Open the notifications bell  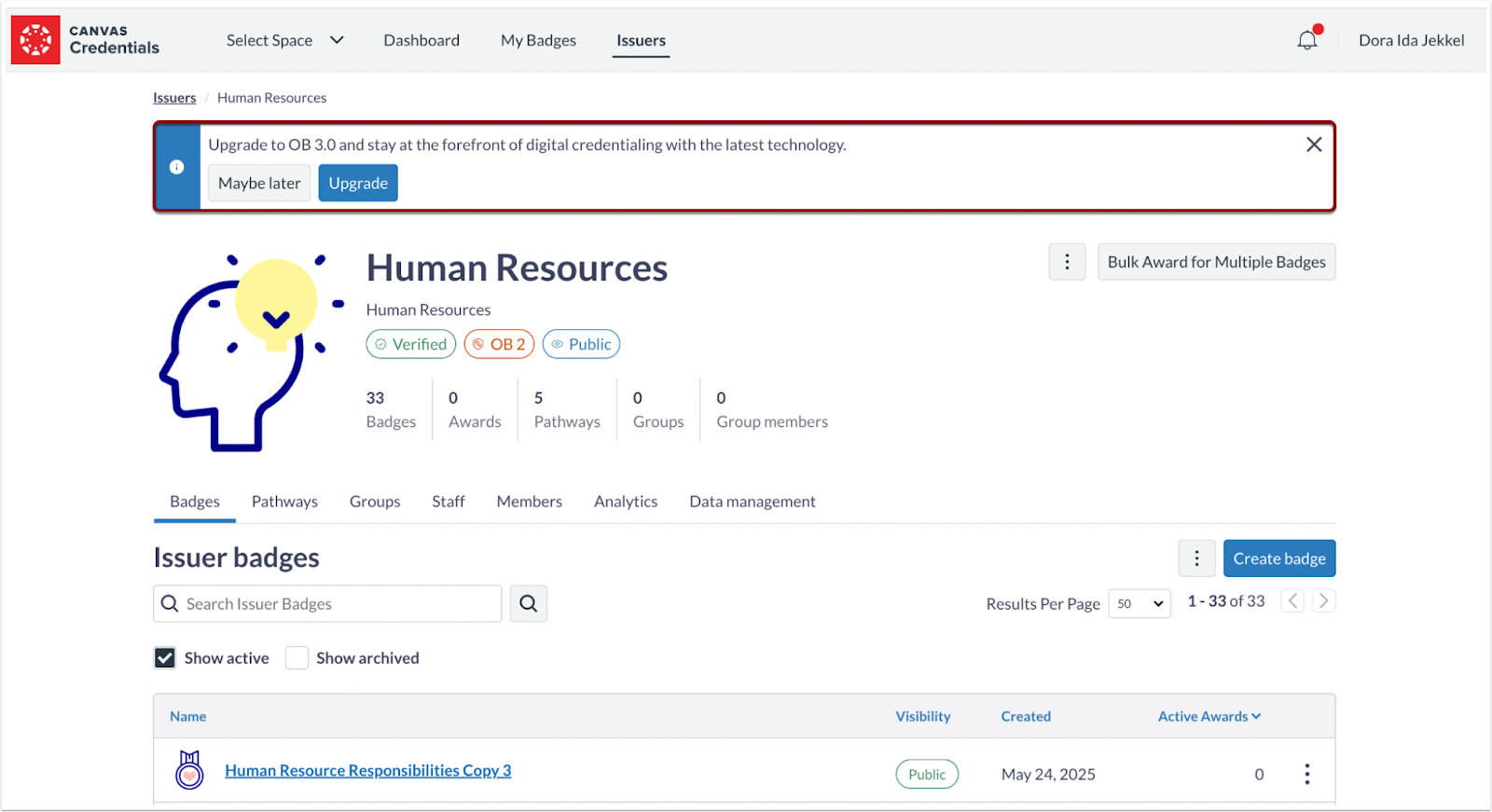point(1307,40)
